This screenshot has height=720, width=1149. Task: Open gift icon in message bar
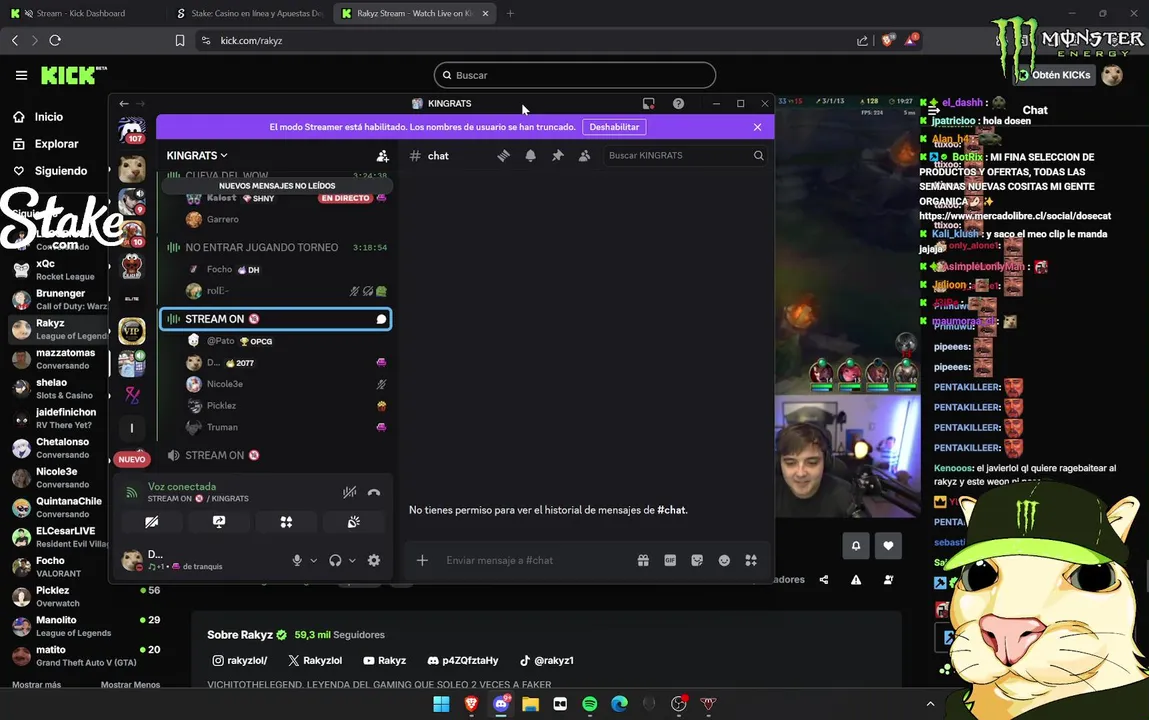tap(643, 560)
